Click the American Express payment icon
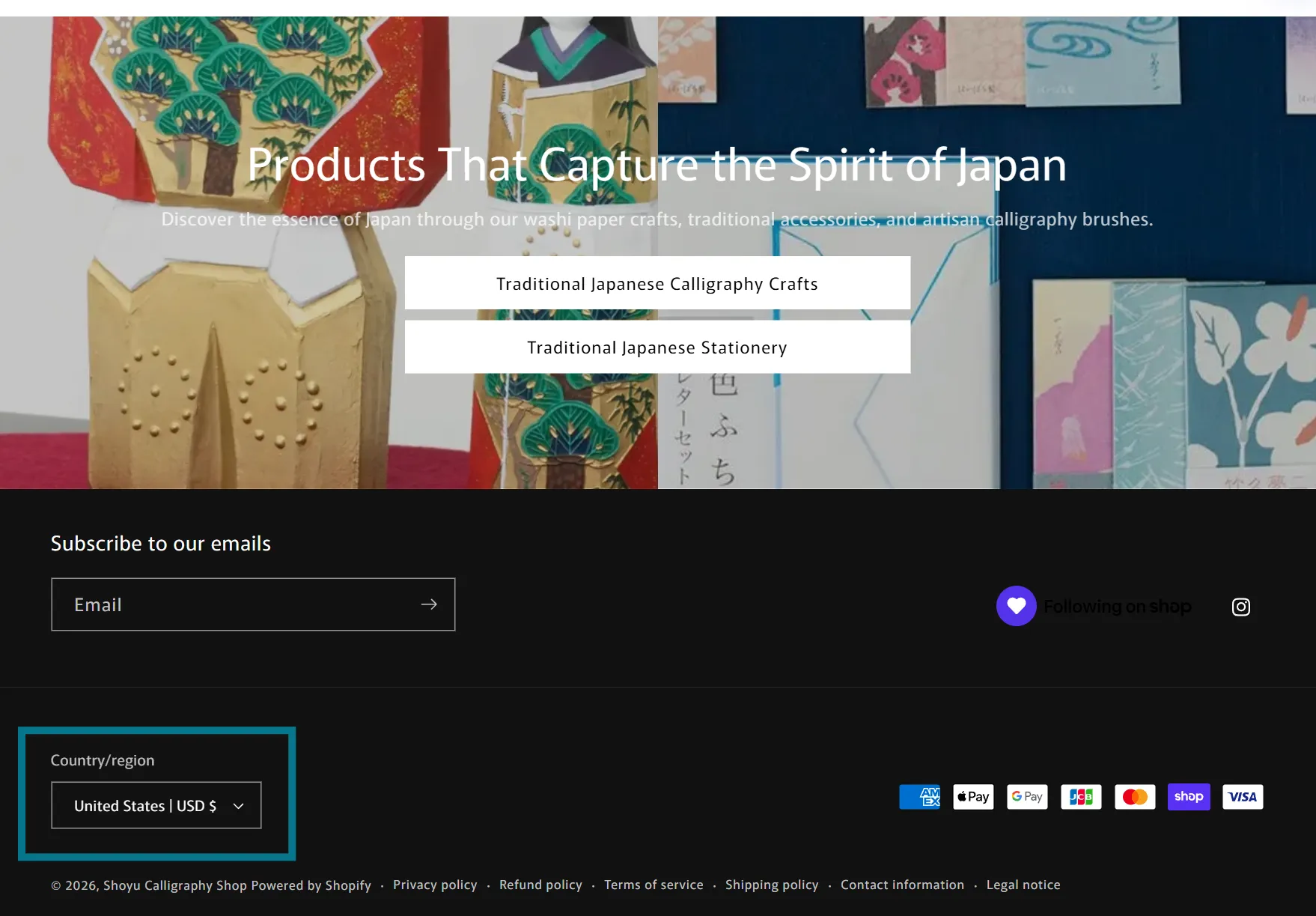The width and height of the screenshot is (1316, 916). [x=919, y=797]
